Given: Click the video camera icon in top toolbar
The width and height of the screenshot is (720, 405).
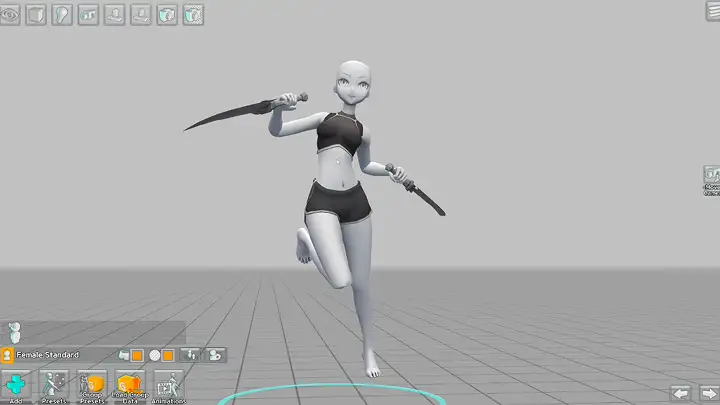Looking at the screenshot, I should 89,14.
